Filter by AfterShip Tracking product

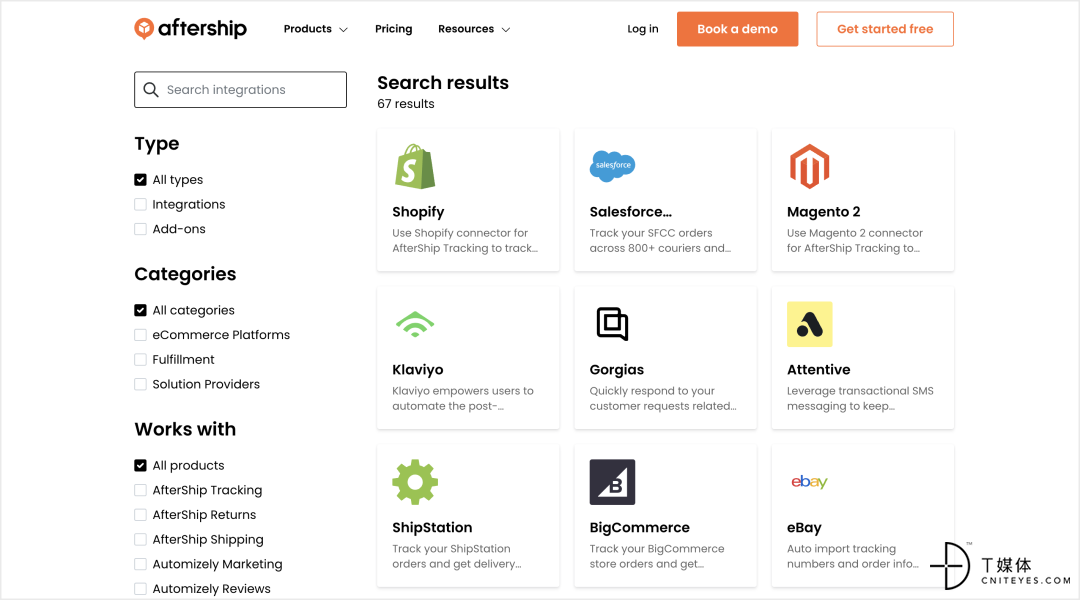tap(141, 490)
